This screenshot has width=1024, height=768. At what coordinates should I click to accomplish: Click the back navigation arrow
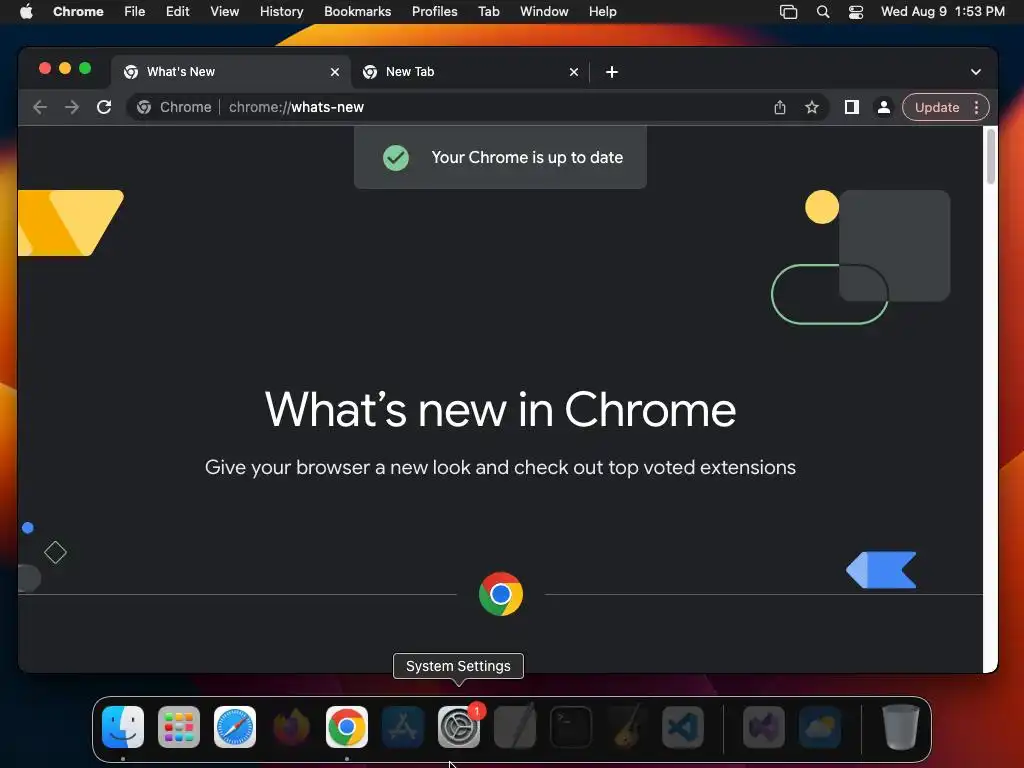point(40,107)
